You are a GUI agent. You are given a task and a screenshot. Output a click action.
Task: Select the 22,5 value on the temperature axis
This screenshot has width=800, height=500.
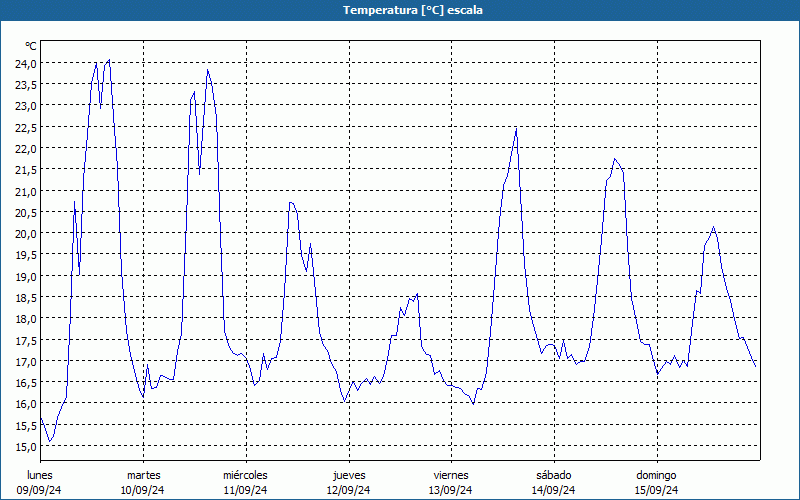pos(26,127)
